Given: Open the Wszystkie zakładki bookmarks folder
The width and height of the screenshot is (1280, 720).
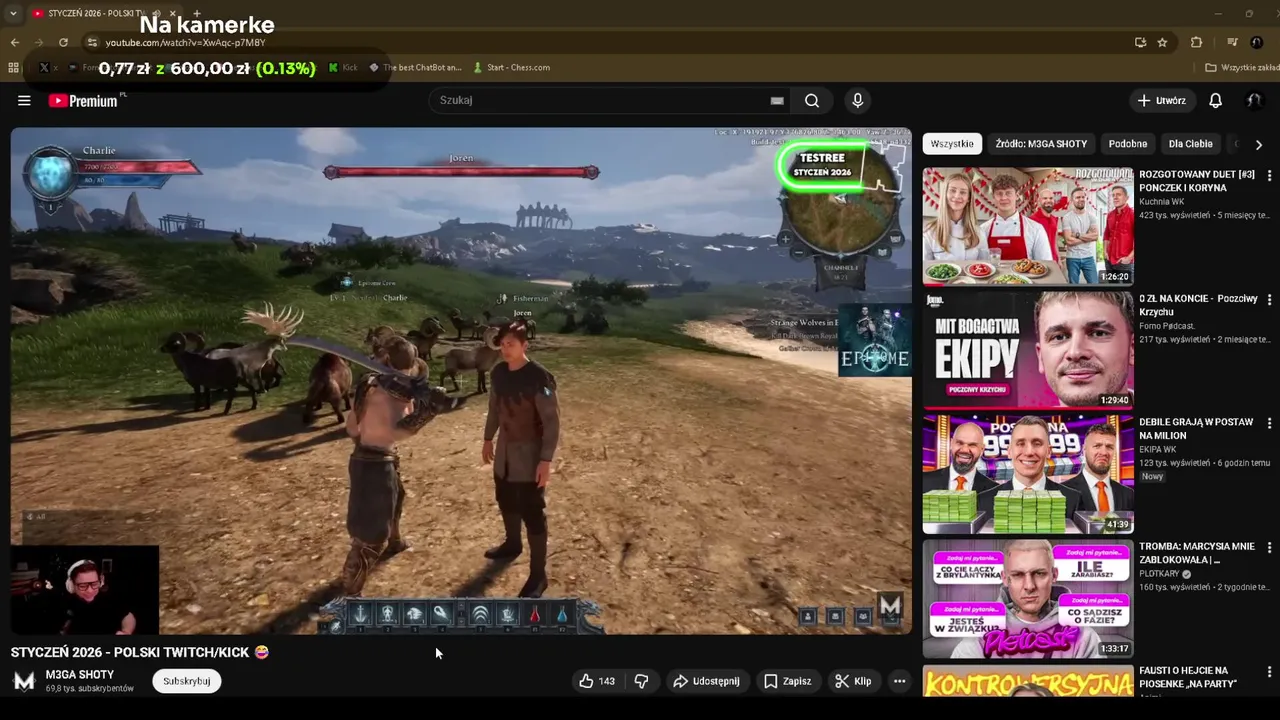Looking at the screenshot, I should pos(1242,67).
